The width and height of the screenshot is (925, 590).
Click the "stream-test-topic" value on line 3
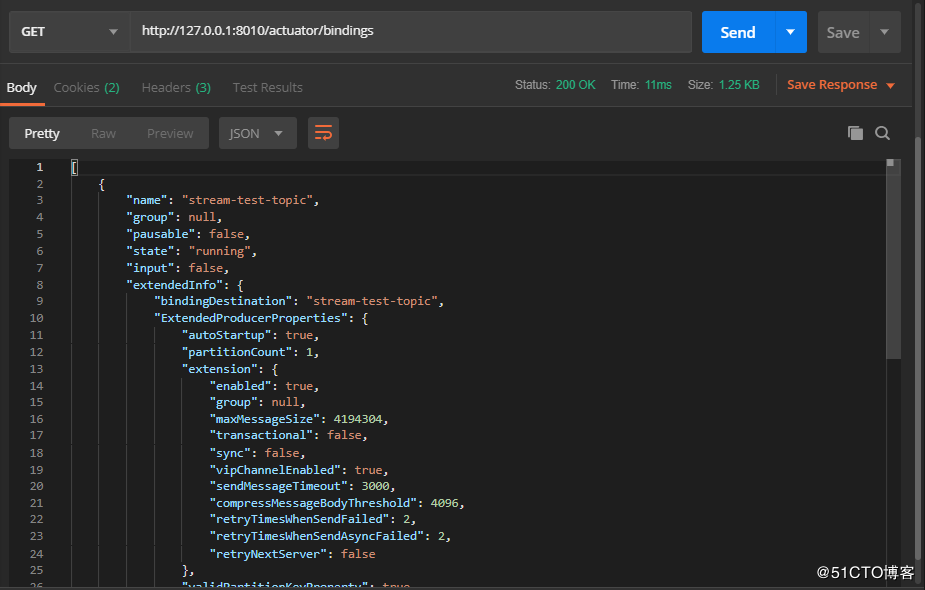coord(247,200)
